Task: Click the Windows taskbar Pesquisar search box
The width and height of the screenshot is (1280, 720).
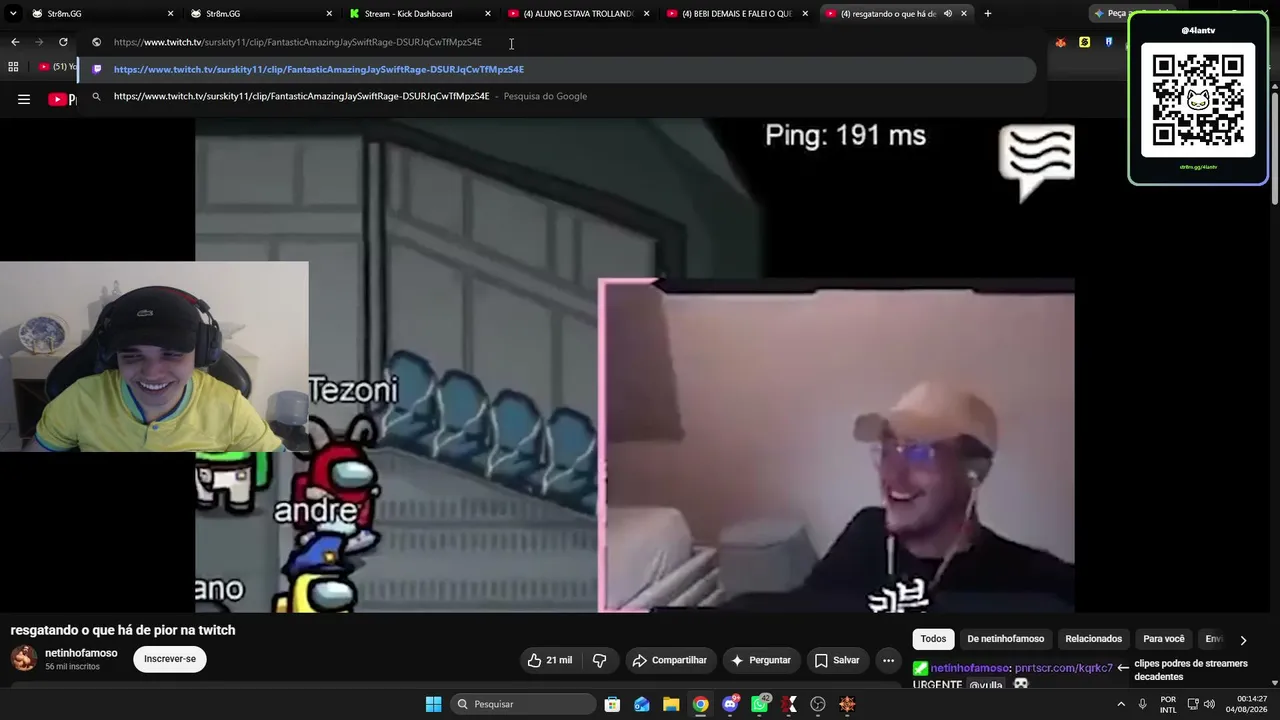Action: [523, 704]
